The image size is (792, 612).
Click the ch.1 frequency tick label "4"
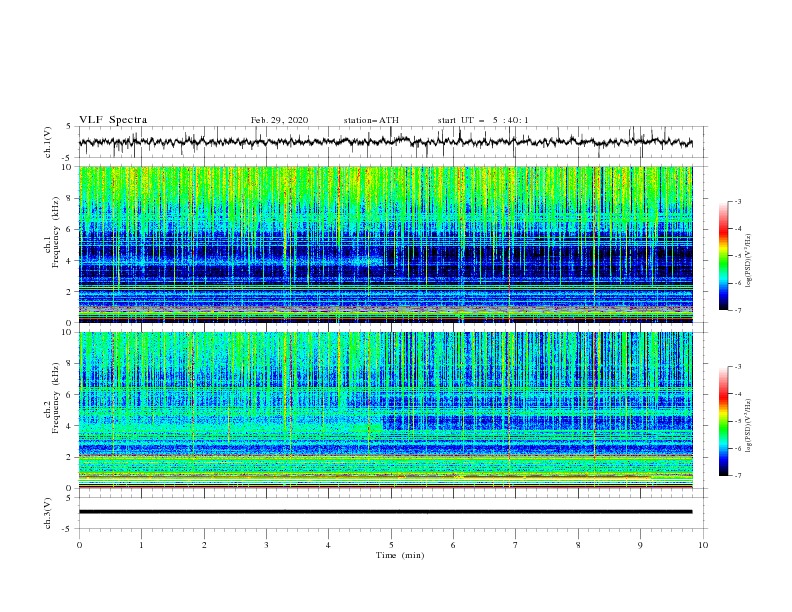click(71, 261)
